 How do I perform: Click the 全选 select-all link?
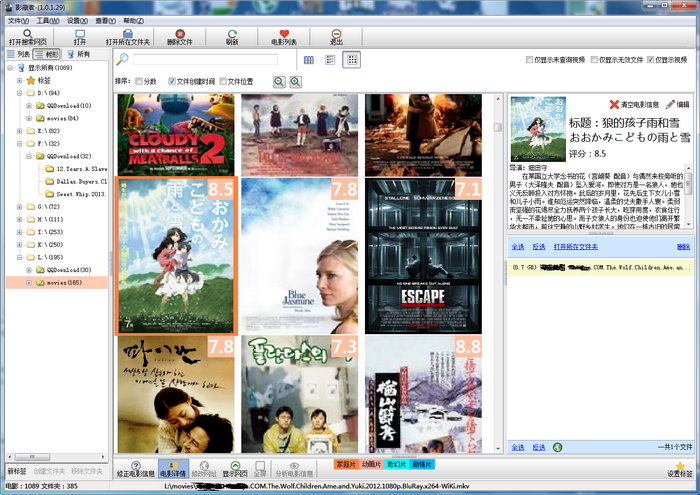[x=518, y=246]
